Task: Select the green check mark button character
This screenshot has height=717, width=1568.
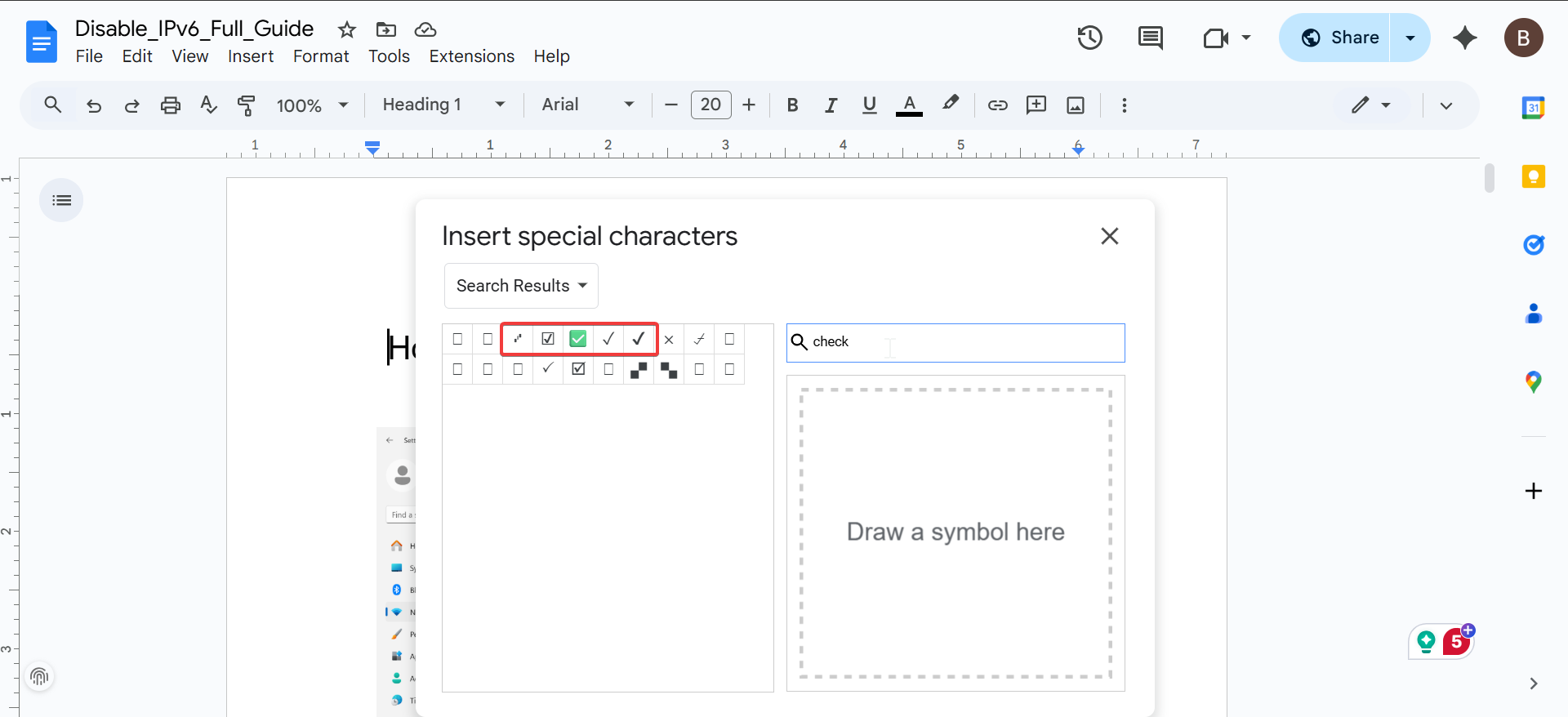Action: click(578, 339)
